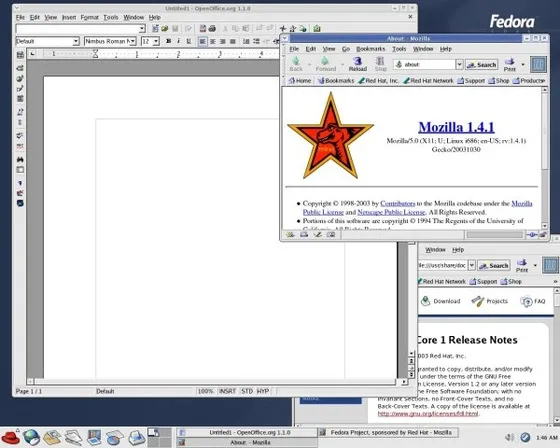Viewport: 560px width, 448px height.
Task: Click the Export as PDF icon in OpenOffice
Action: [x=202, y=29]
